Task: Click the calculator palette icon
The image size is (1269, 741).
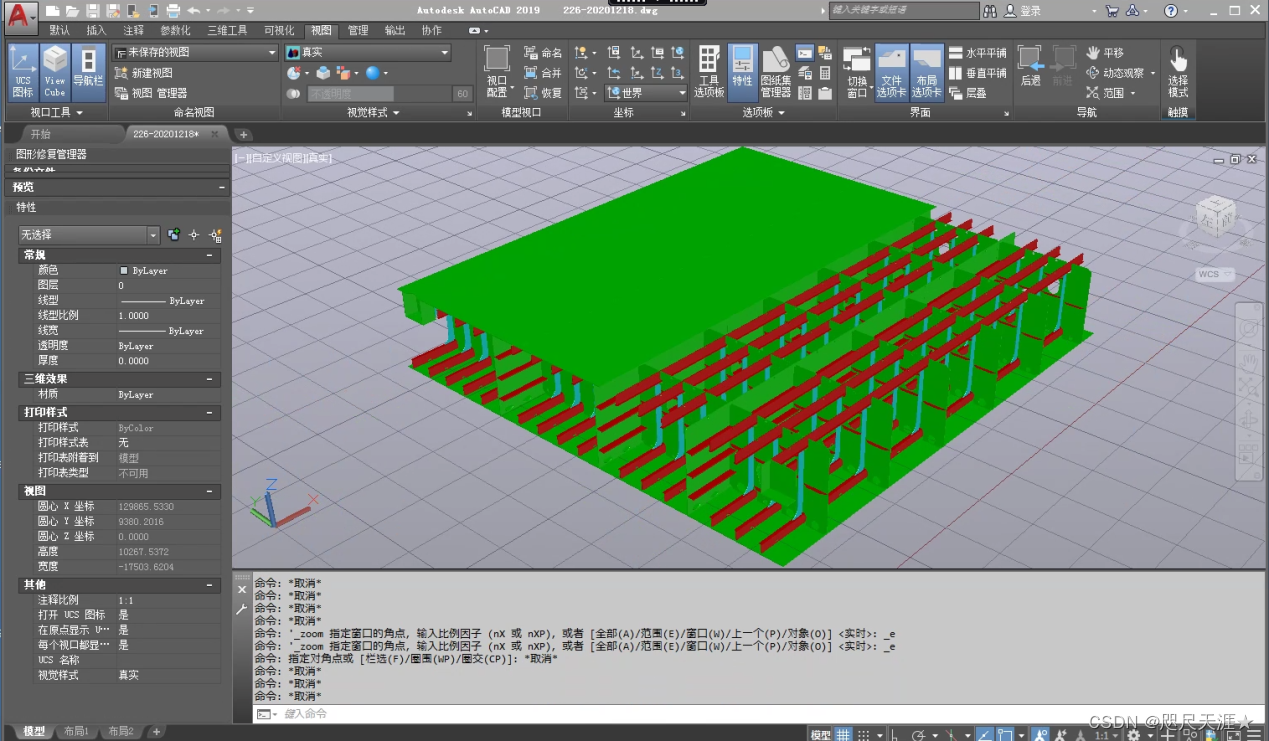Action: click(x=825, y=73)
